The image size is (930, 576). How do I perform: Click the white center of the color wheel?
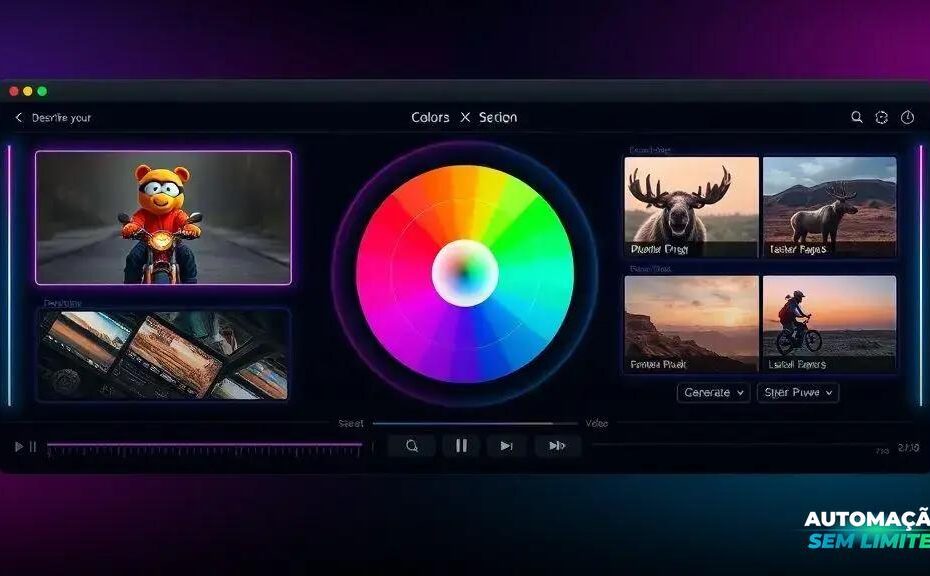pos(465,273)
